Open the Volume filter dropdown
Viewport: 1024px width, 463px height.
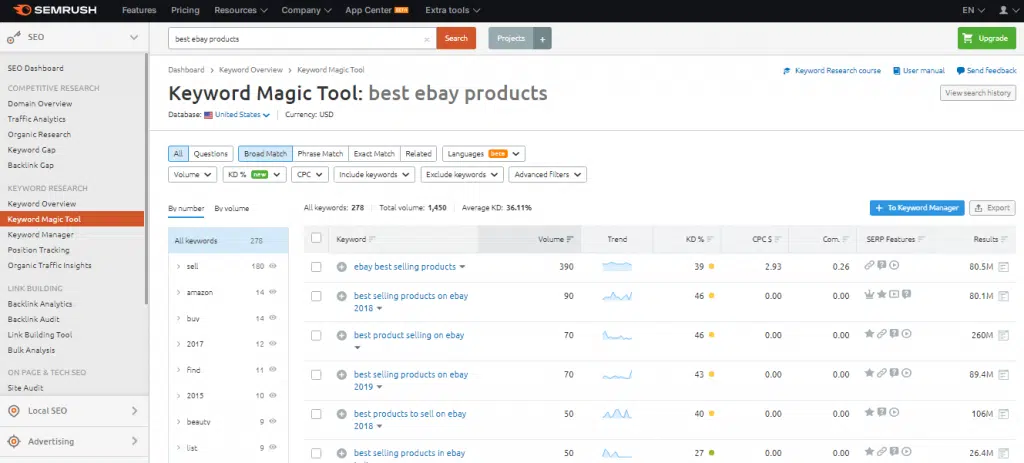192,175
